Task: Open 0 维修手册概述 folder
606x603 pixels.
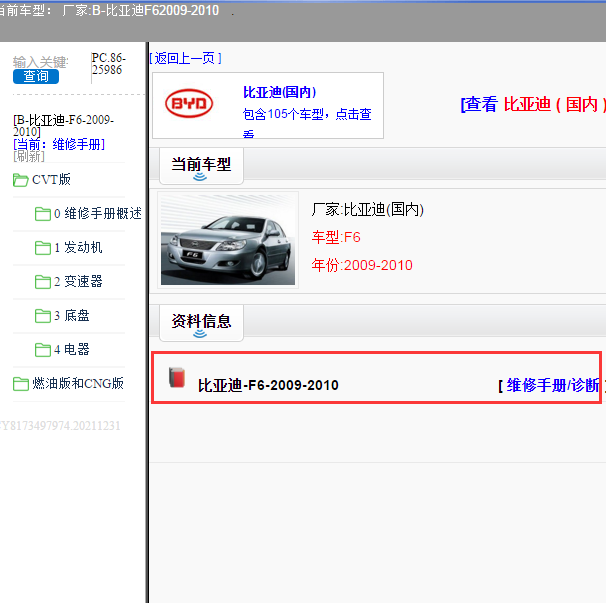Action: click(x=98, y=213)
